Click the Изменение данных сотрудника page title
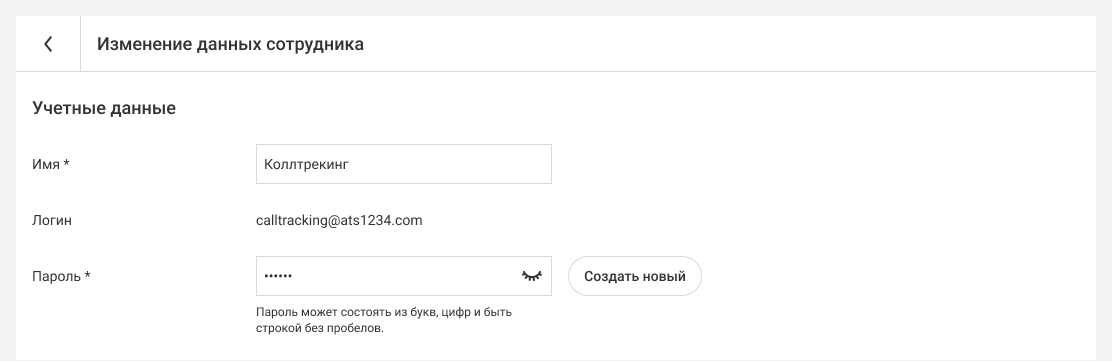This screenshot has height=361, width=1112. click(230, 44)
